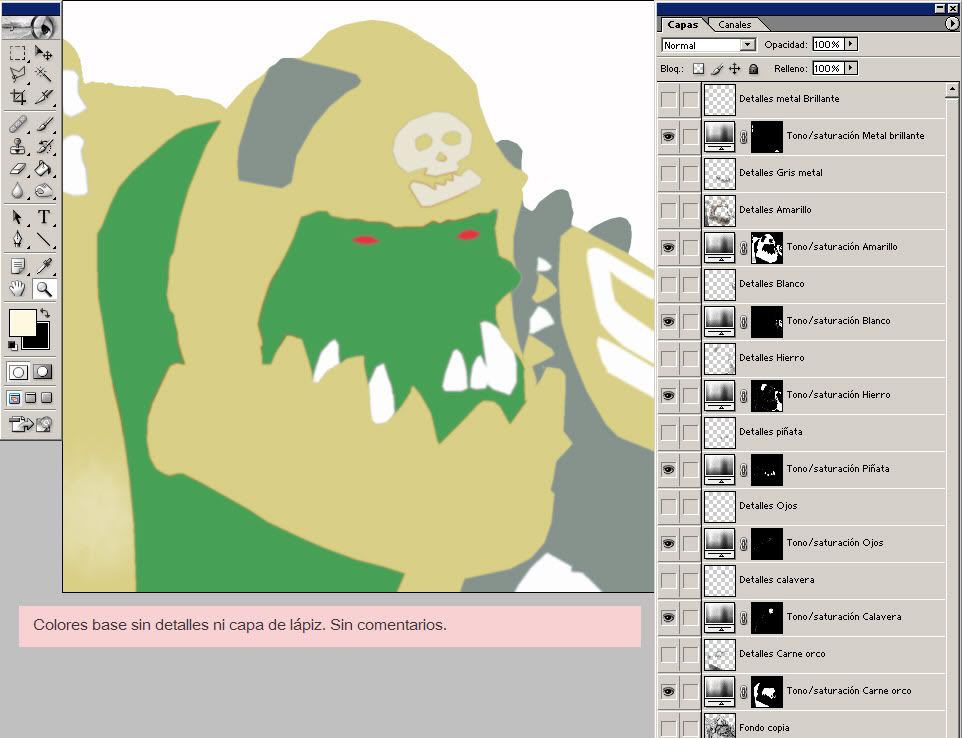
Task: Select the Pen tool
Action: click(x=18, y=239)
